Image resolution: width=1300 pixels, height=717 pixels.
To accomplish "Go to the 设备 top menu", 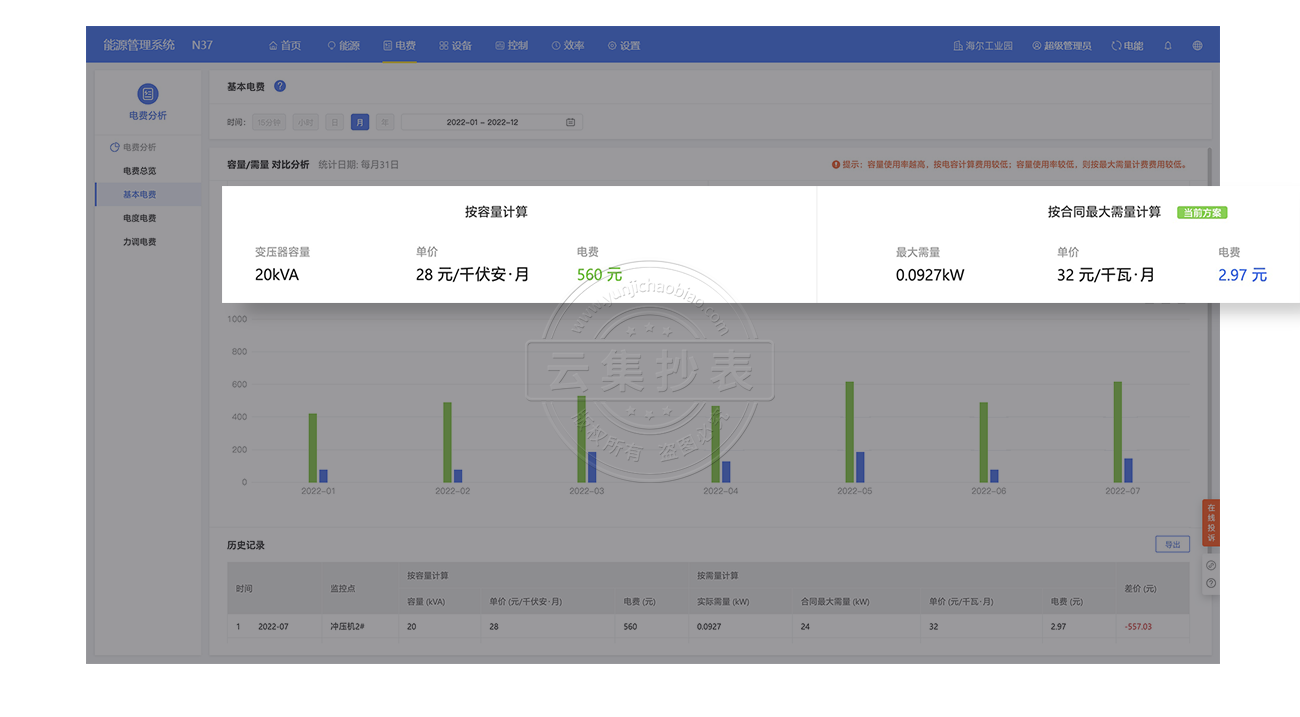I will [455, 46].
